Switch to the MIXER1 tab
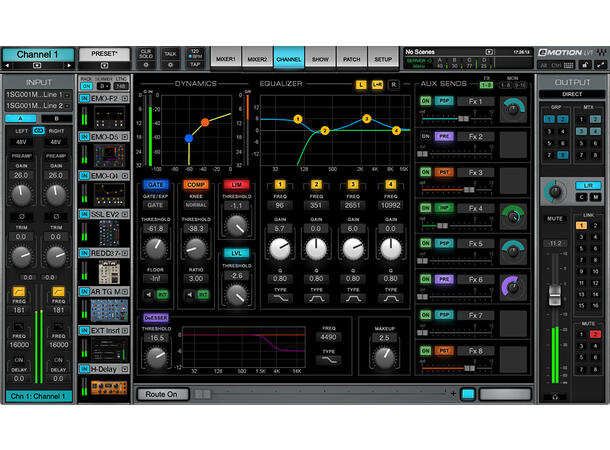 226,59
